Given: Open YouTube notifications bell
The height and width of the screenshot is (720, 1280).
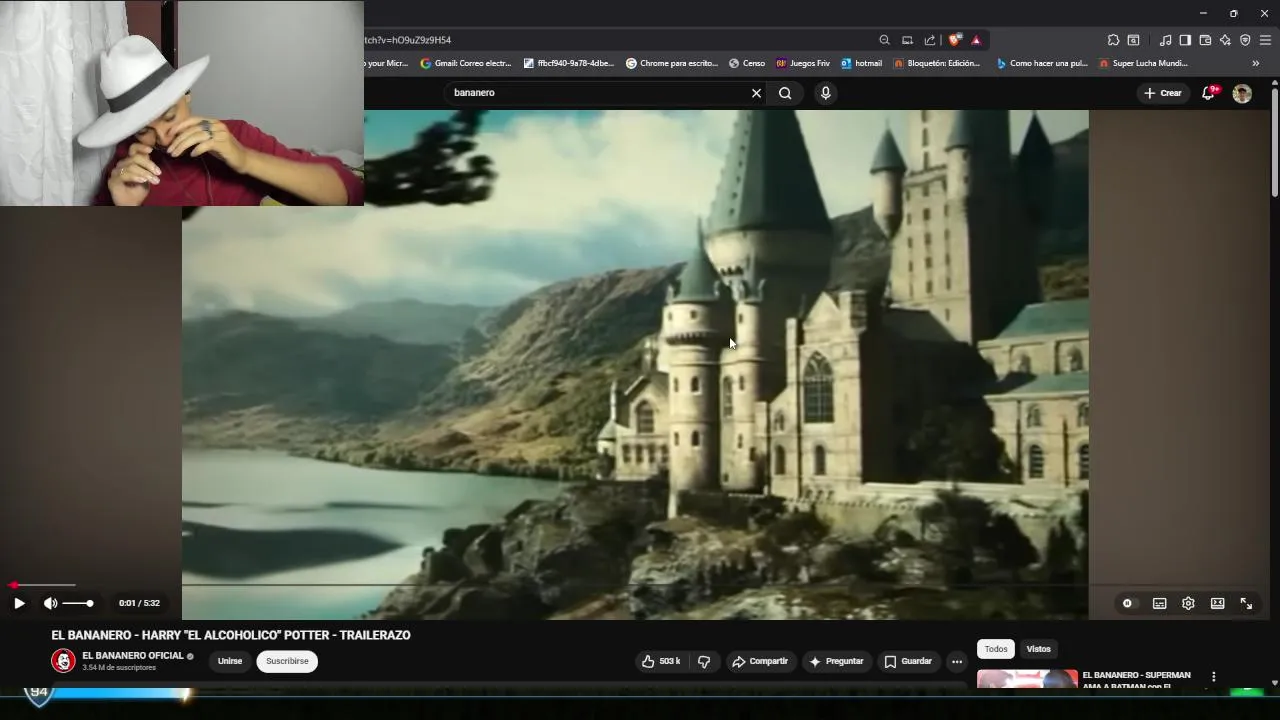Looking at the screenshot, I should tap(1209, 93).
